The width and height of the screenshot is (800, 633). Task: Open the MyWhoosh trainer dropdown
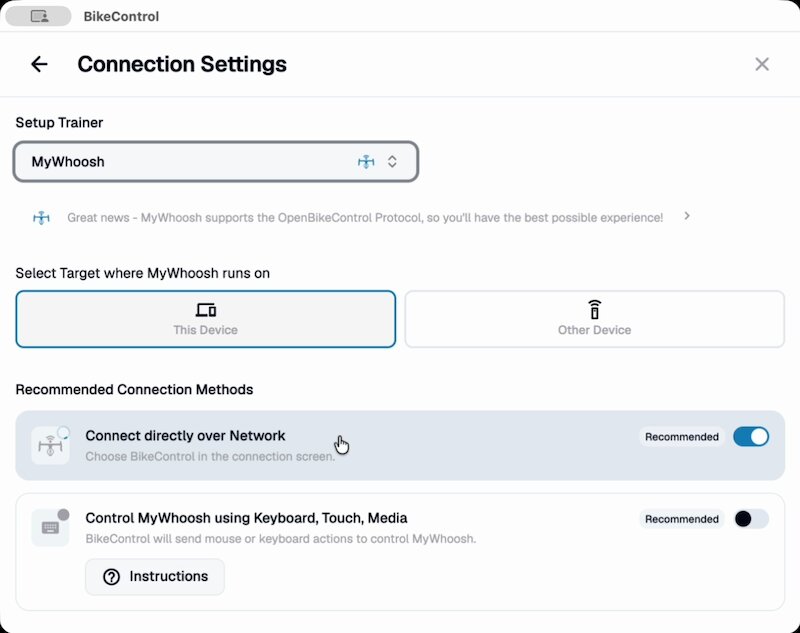[216, 162]
